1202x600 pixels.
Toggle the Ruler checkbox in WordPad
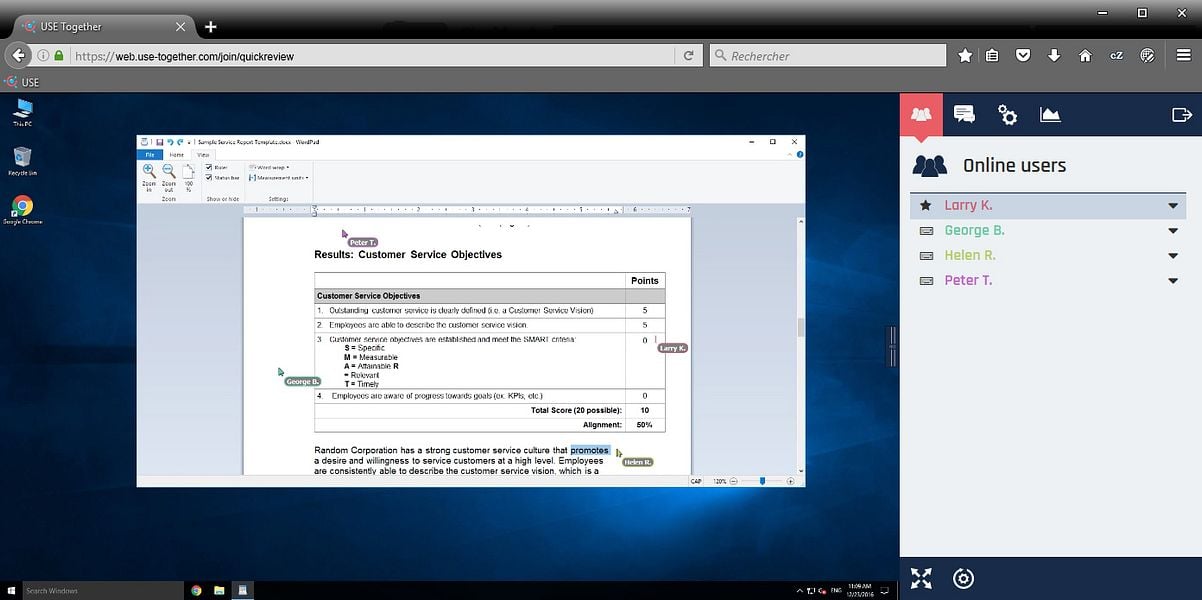tap(208, 167)
